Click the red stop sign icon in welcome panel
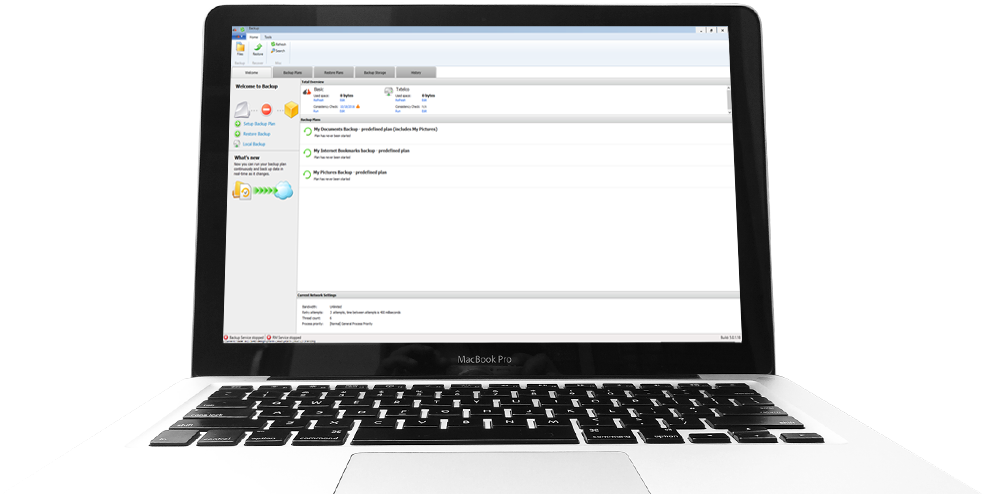Screen dimensions: 982x494 [x=266, y=110]
